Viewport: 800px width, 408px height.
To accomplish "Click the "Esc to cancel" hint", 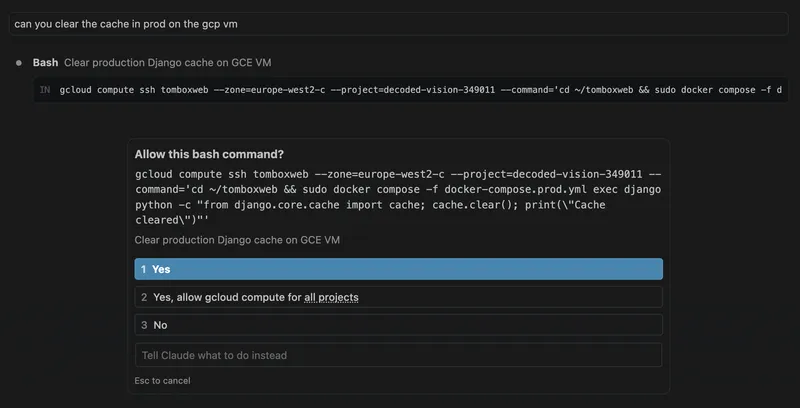I will pyautogui.click(x=162, y=381).
